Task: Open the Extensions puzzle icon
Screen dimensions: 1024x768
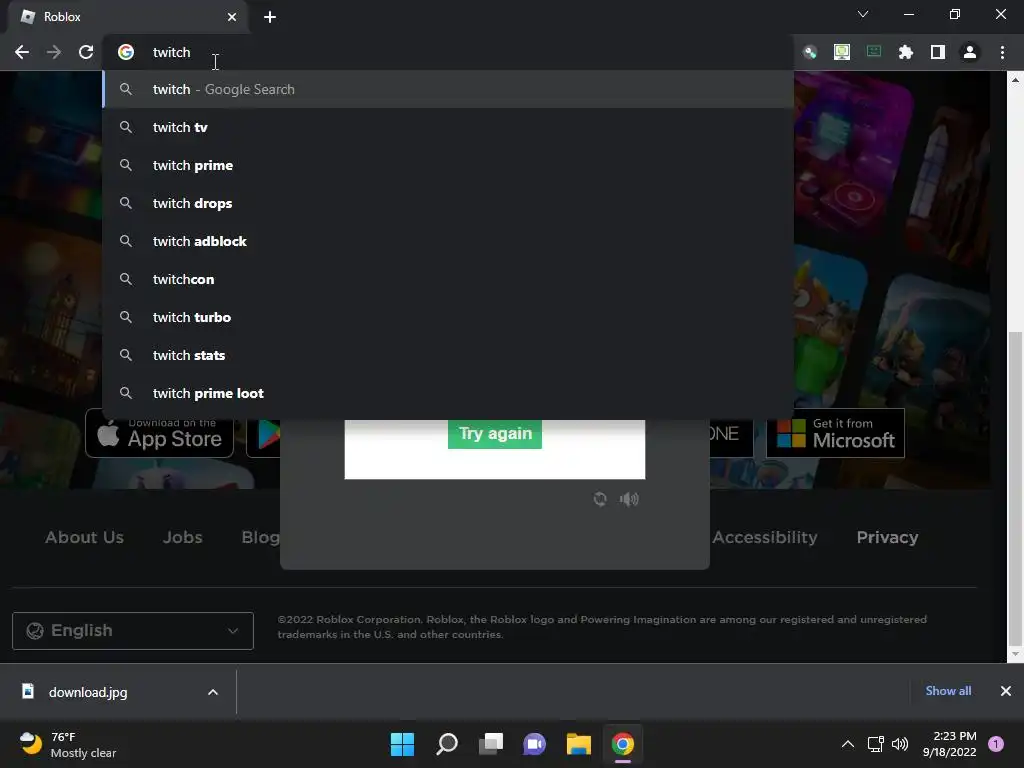Action: [x=906, y=52]
